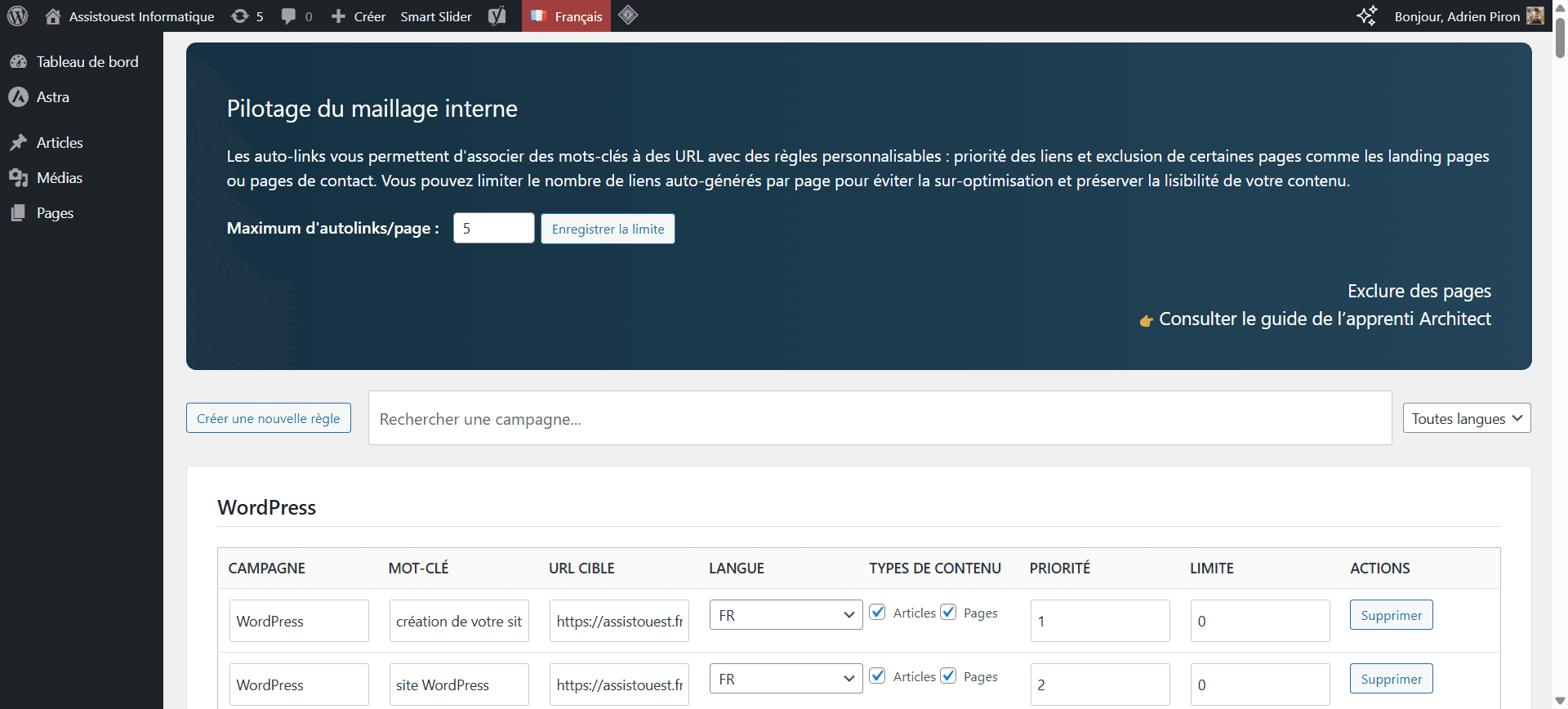Uncheck Articles in the first rule row
Viewport: 1568px width, 709px height.
878,613
